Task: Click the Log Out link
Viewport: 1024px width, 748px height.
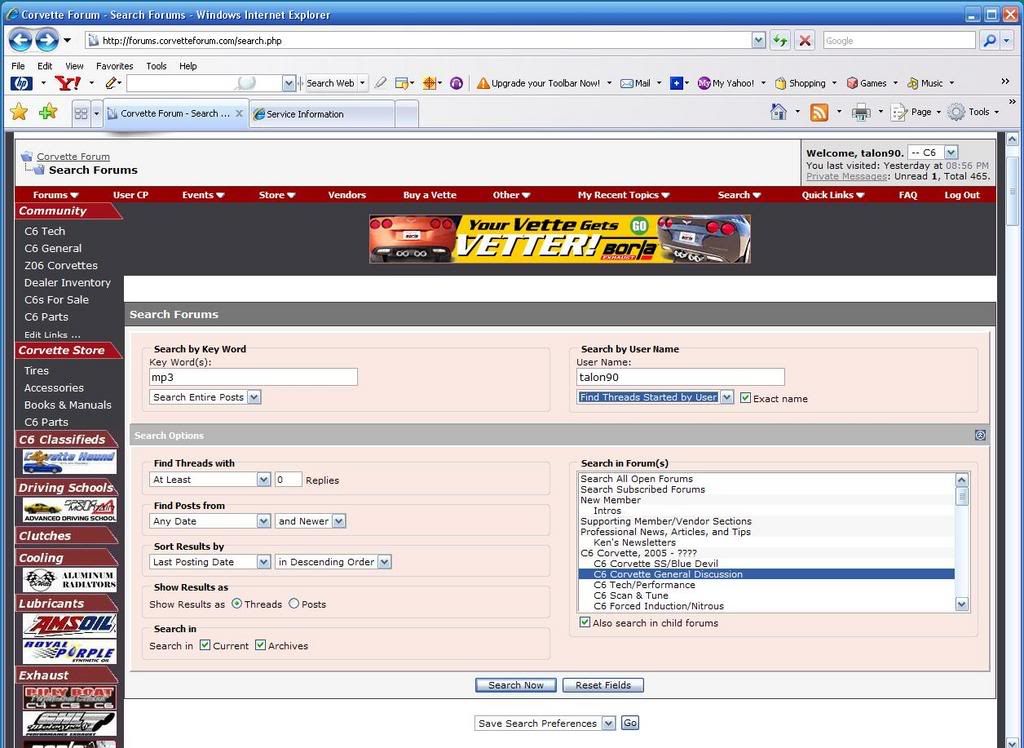Action: click(962, 195)
